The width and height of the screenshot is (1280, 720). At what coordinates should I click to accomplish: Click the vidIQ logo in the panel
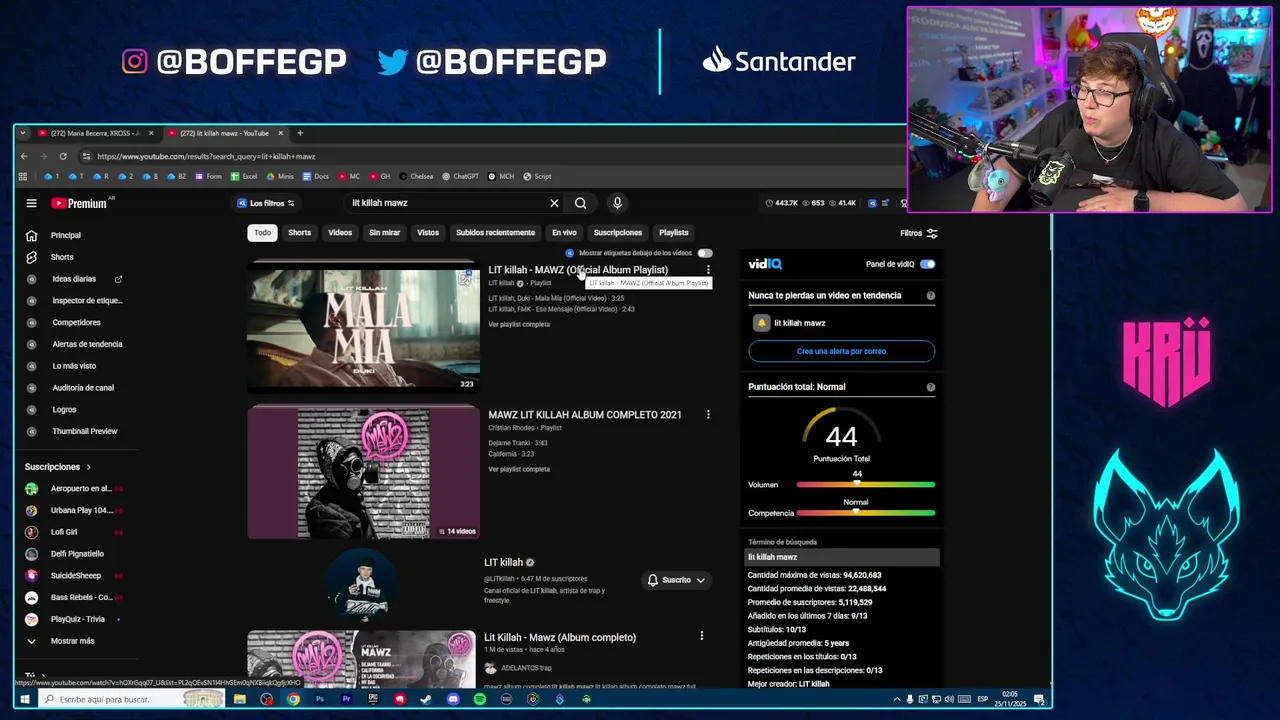765,264
